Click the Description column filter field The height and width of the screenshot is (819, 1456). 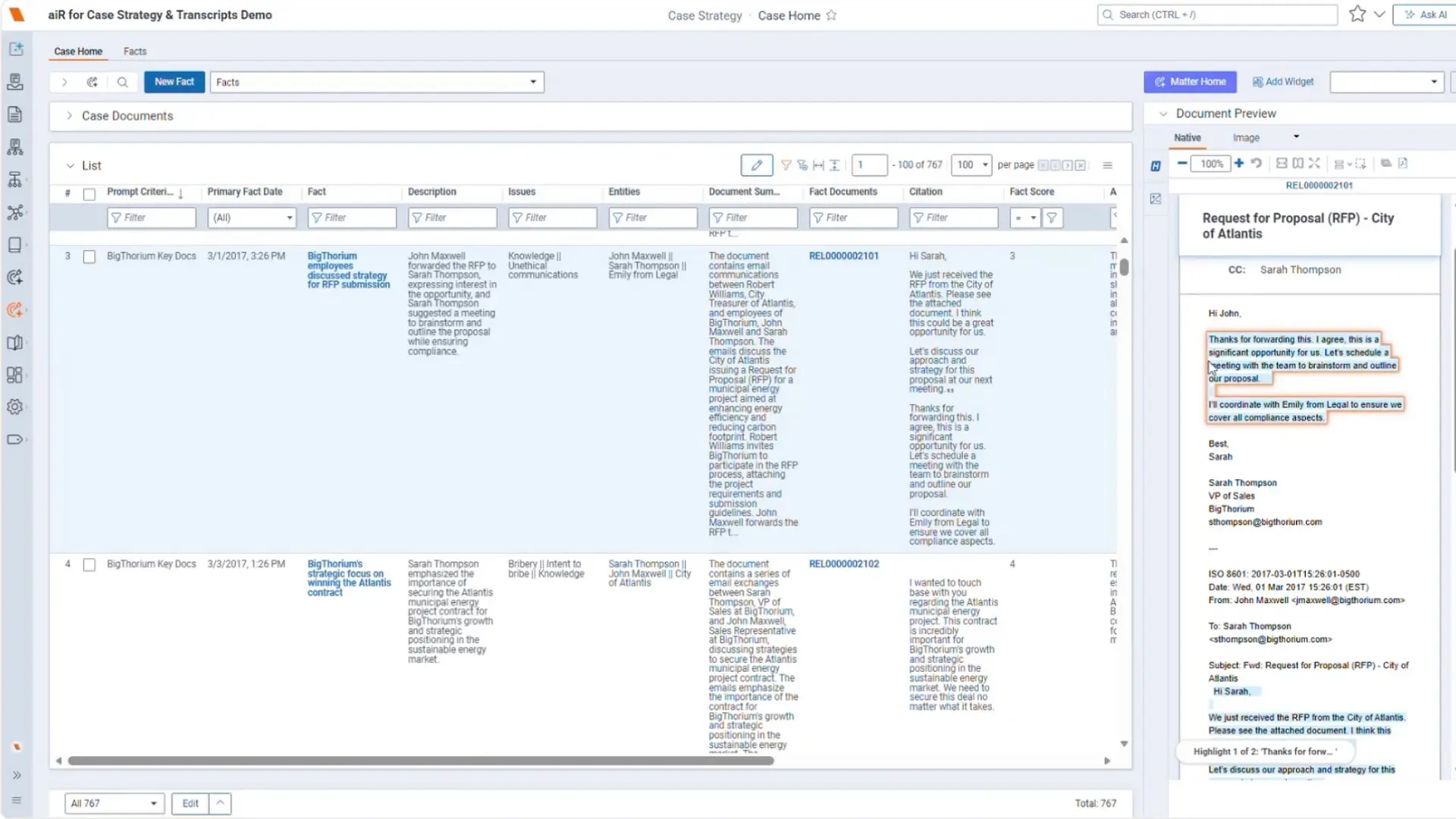tap(453, 218)
